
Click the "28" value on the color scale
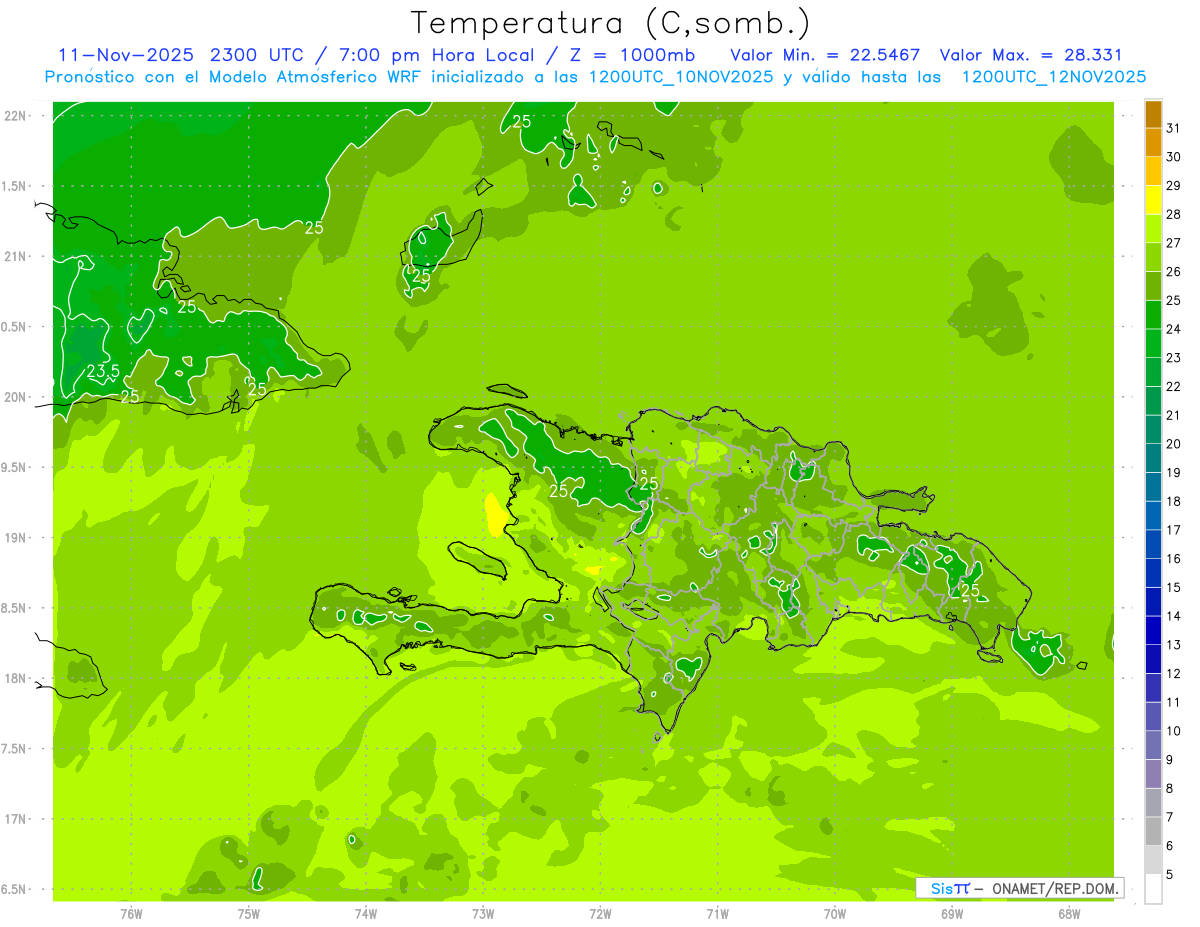point(1173,214)
